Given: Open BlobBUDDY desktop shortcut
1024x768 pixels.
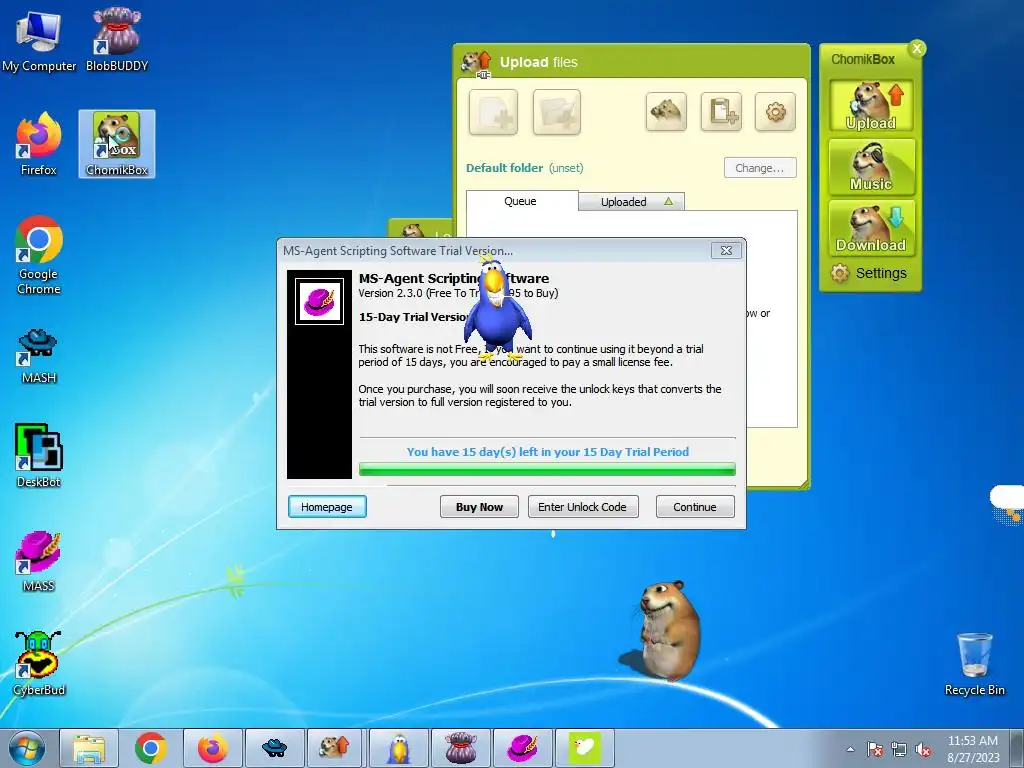Looking at the screenshot, I should (x=117, y=40).
